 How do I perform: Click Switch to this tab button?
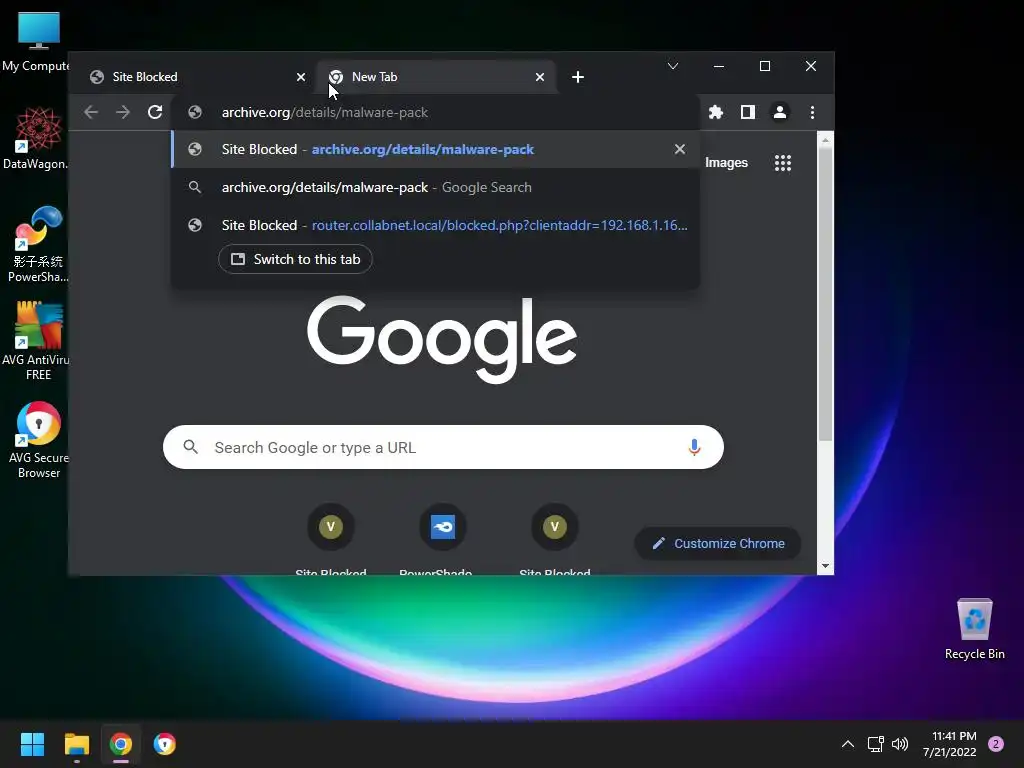pos(295,259)
